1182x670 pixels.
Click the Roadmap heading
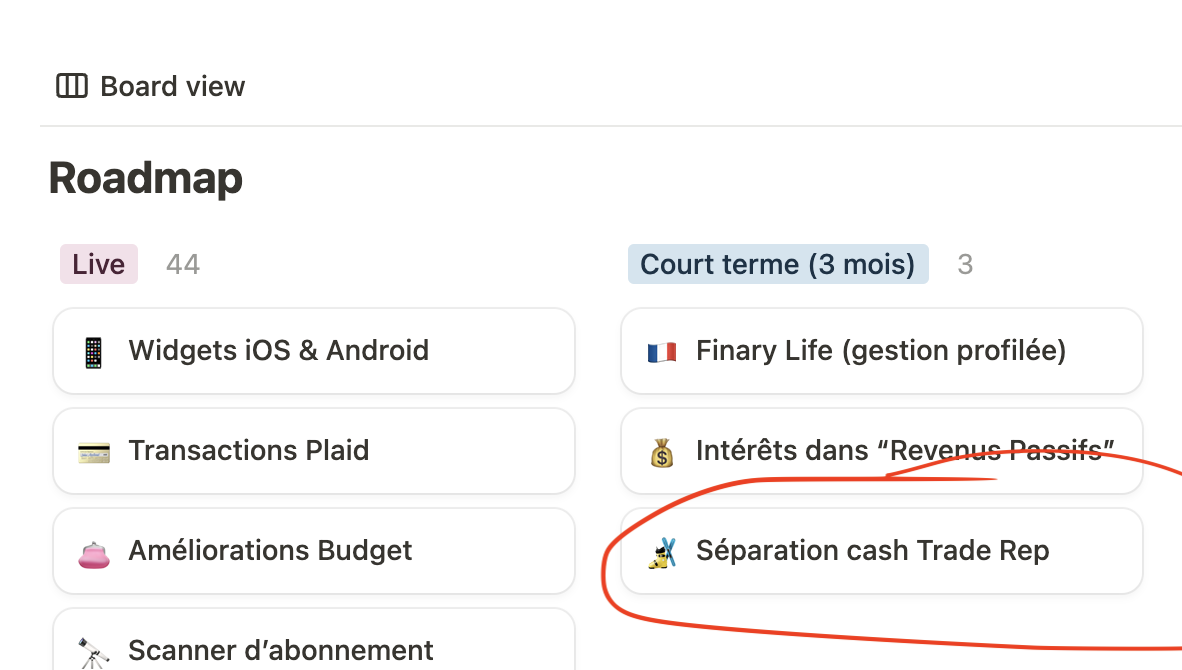click(146, 179)
